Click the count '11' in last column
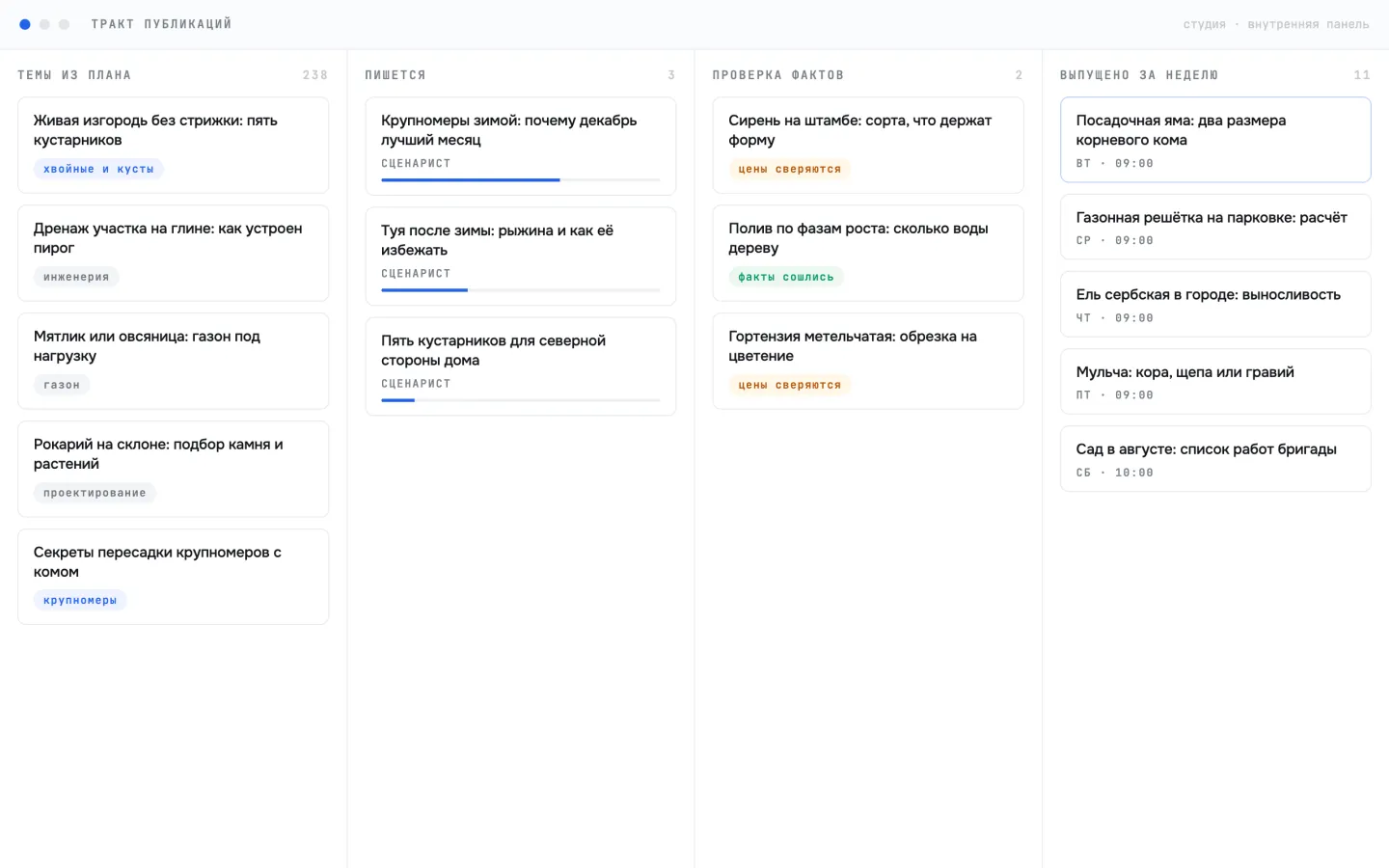Image resolution: width=1389 pixels, height=868 pixels. pos(1362,75)
